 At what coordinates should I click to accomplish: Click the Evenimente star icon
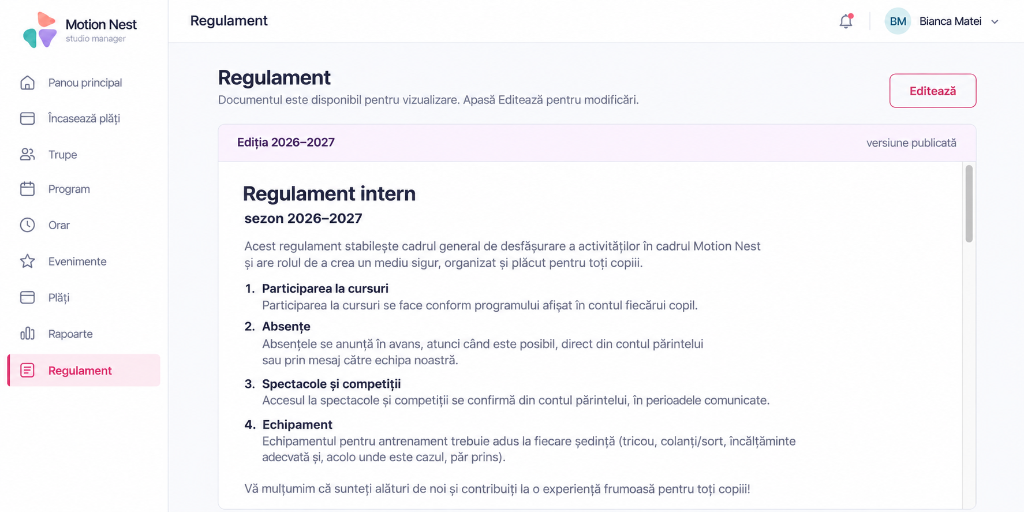(x=27, y=261)
